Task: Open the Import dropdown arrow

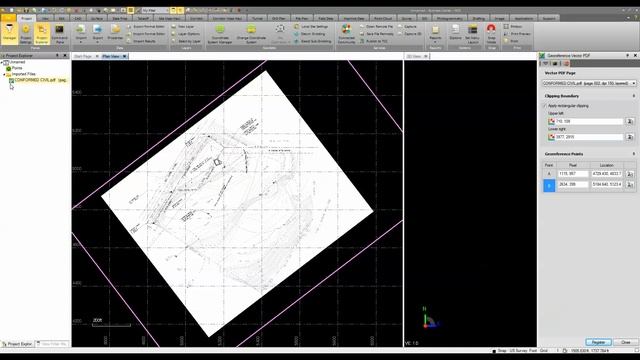Action: 80,42
